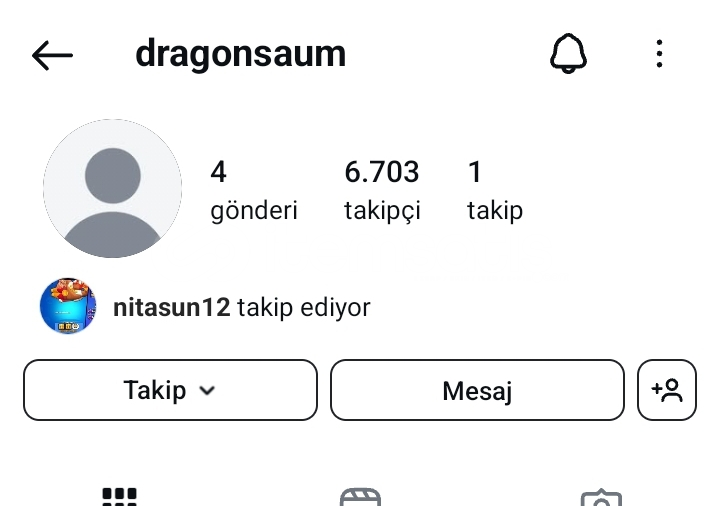
Task: Switch to the posts grid tab
Action: [x=119, y=496]
